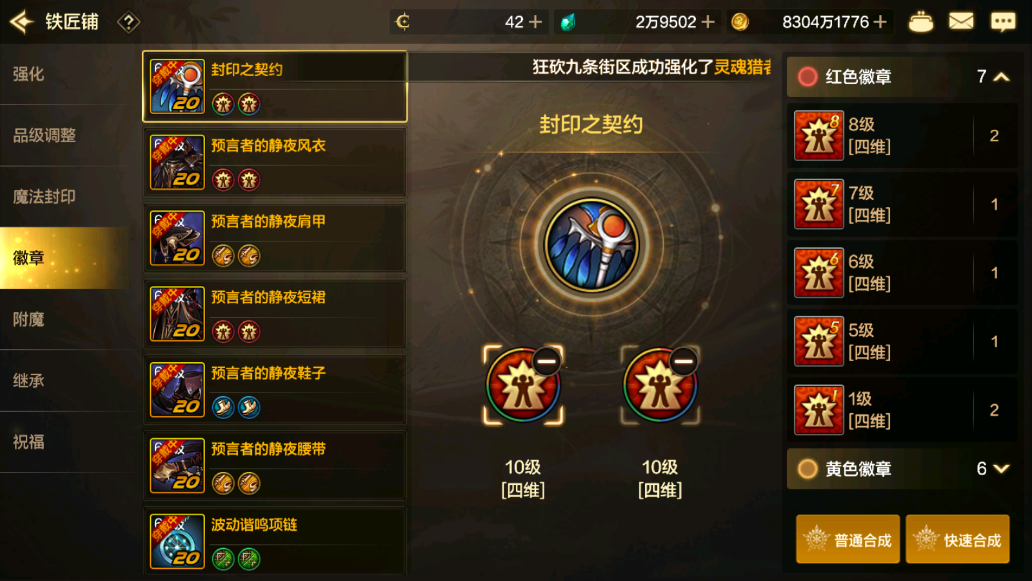Expand the 黄色徽章 section
The image size is (1032, 581).
click(x=1001, y=468)
